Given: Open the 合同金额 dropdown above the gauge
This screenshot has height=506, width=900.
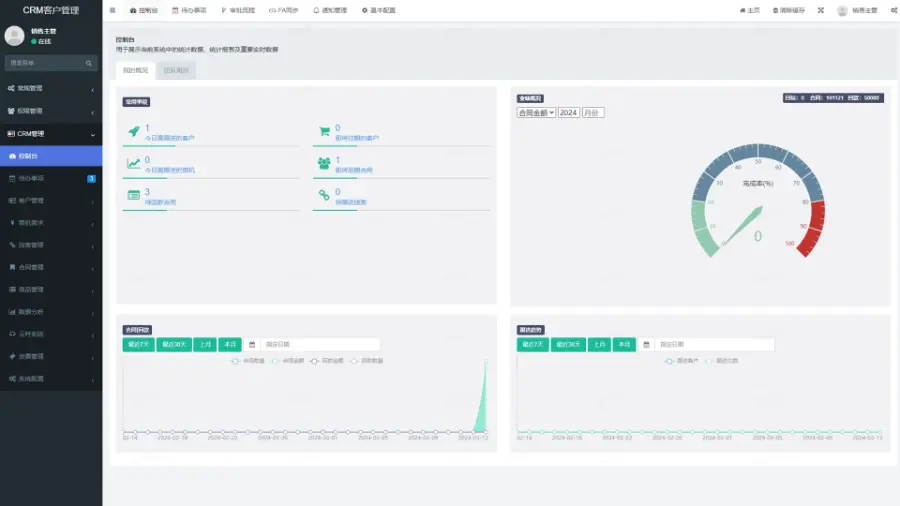Looking at the screenshot, I should (535, 113).
